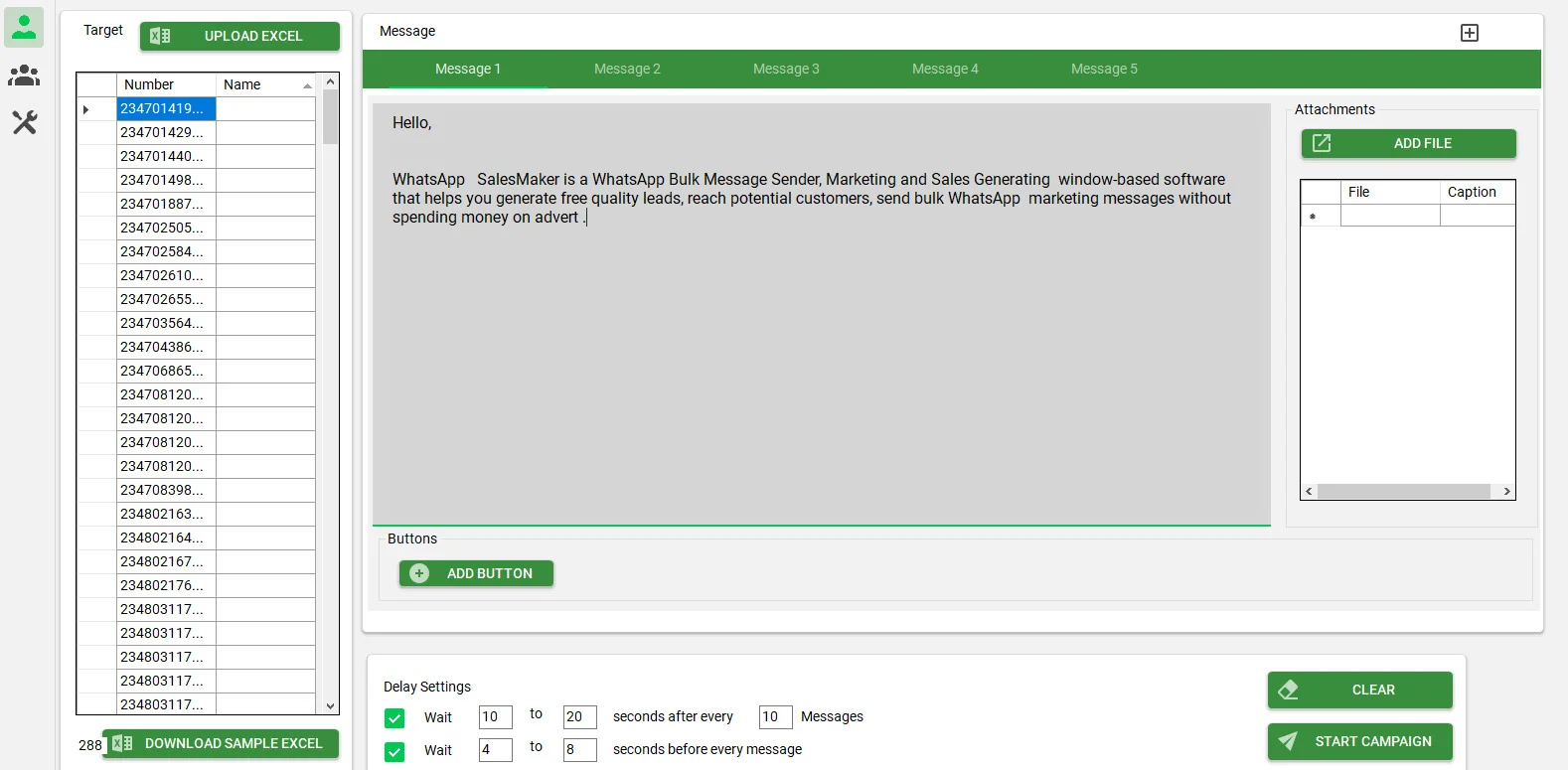Screen dimensions: 1568x770
Task: Click the attachments right scroll arrow
Action: click(1506, 491)
